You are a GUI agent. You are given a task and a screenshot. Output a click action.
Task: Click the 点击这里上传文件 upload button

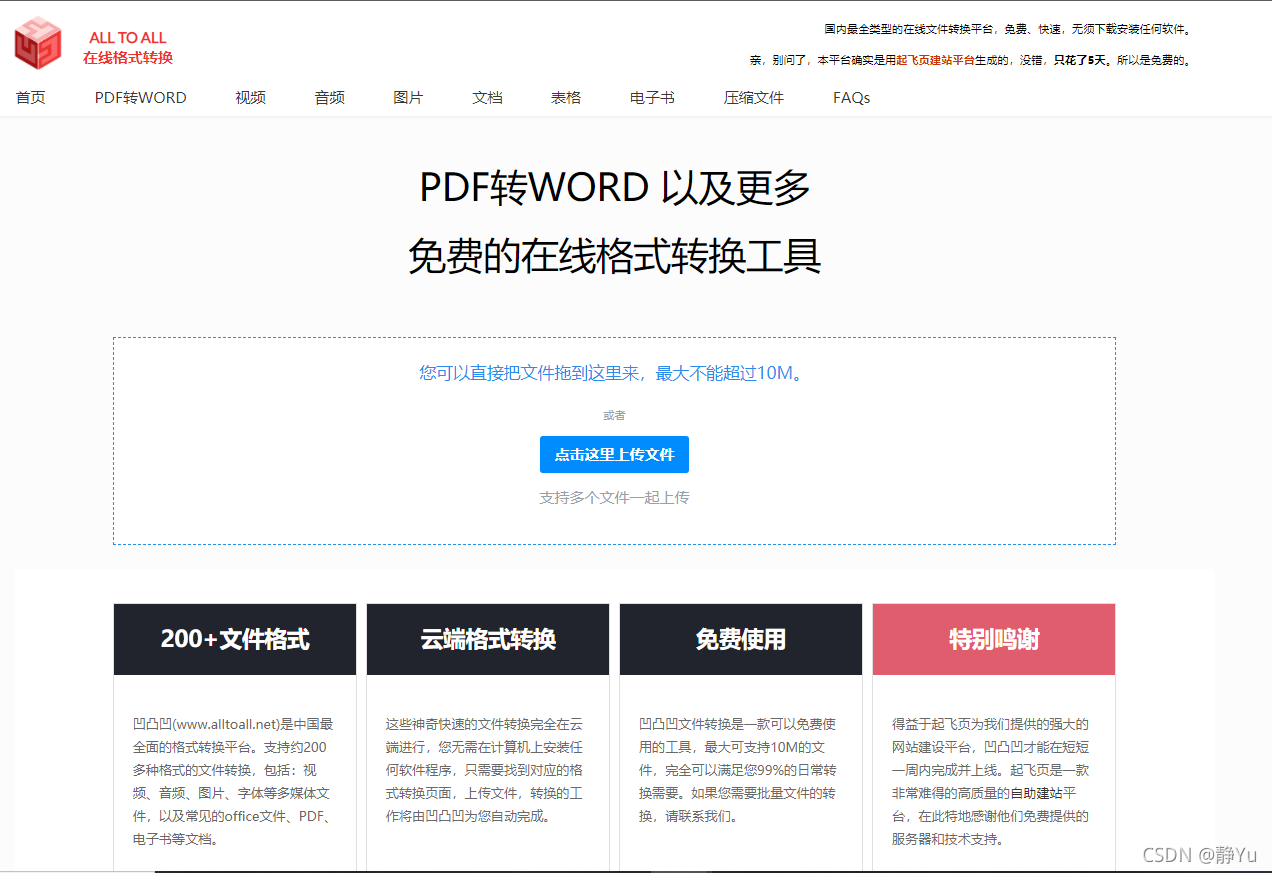click(x=614, y=454)
